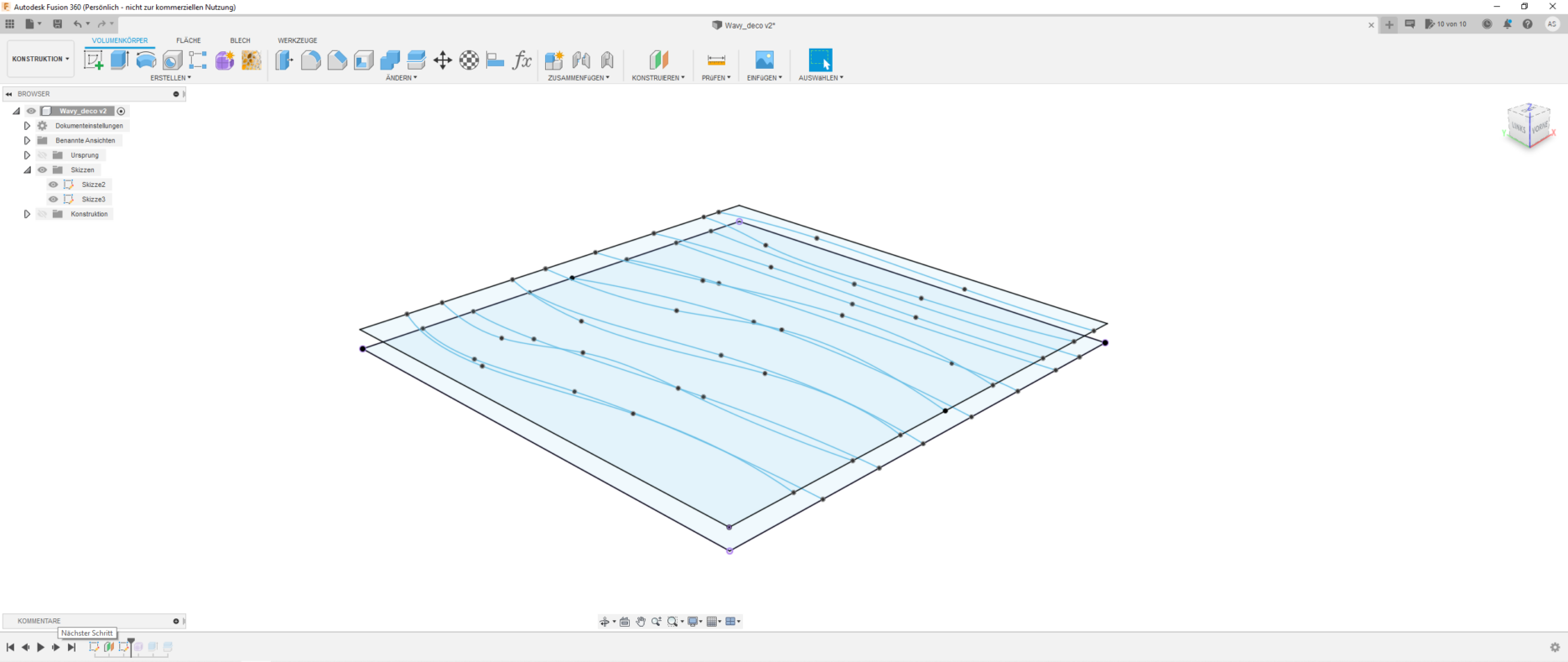This screenshot has width=1568, height=662.
Task: Click the Measure ruler icon
Action: point(716,60)
